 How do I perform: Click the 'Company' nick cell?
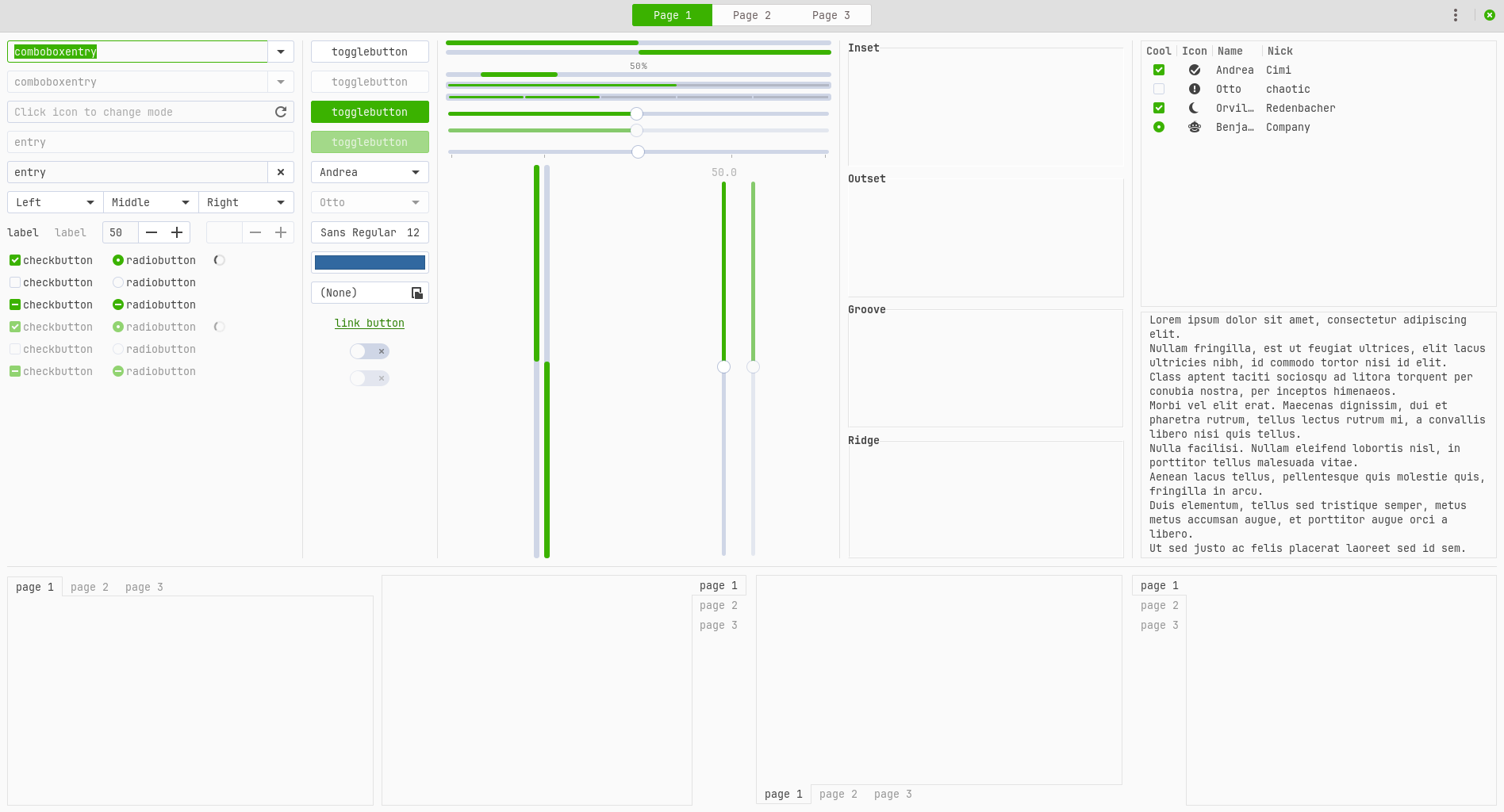[x=1287, y=127]
